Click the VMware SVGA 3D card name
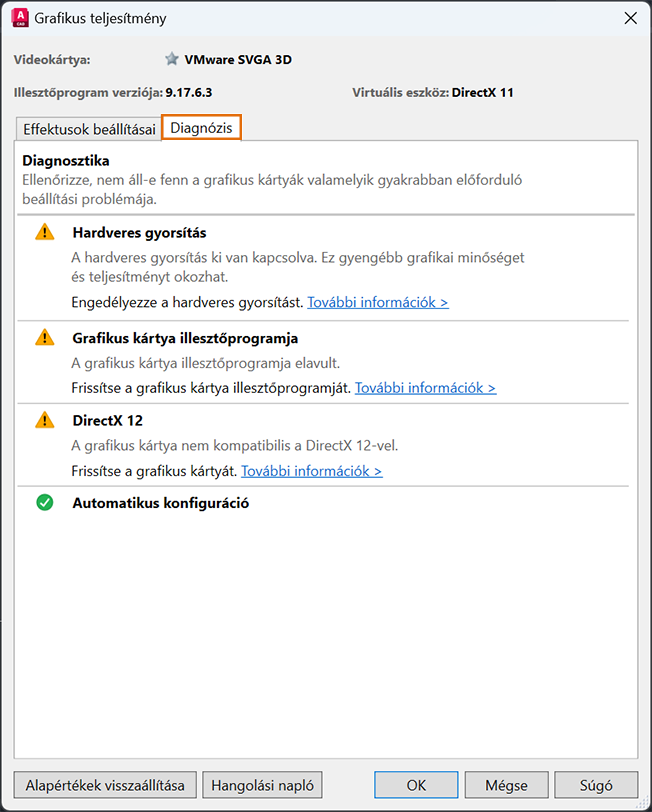The height and width of the screenshot is (812, 652). click(238, 60)
